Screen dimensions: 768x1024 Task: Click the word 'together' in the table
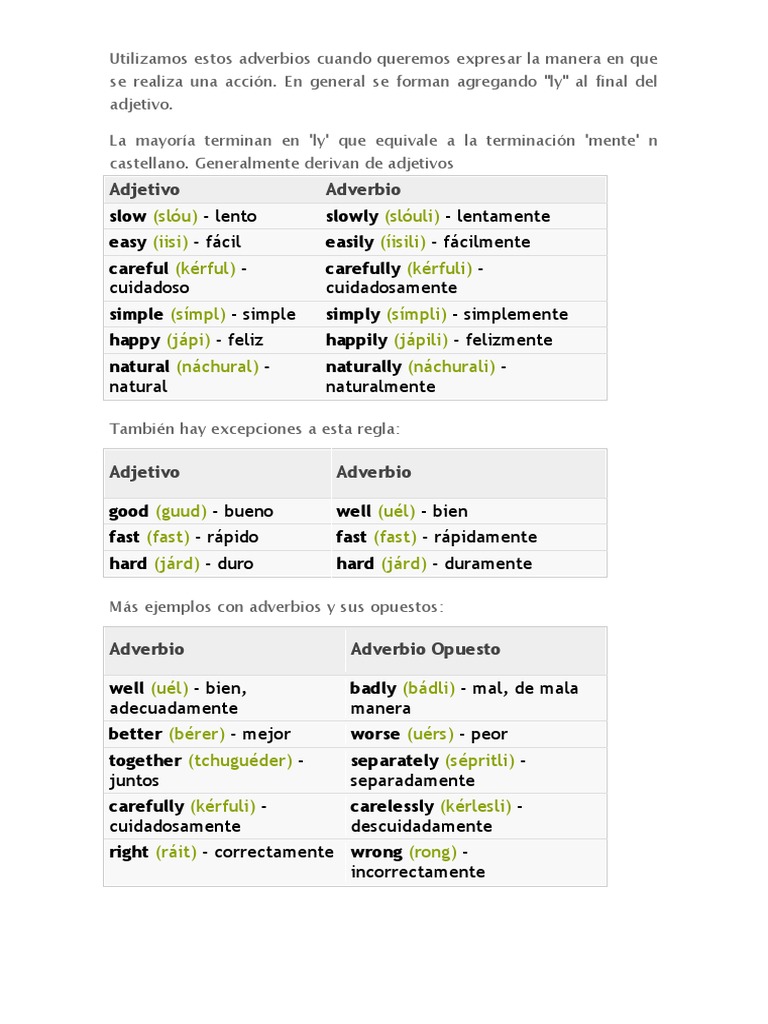point(146,761)
